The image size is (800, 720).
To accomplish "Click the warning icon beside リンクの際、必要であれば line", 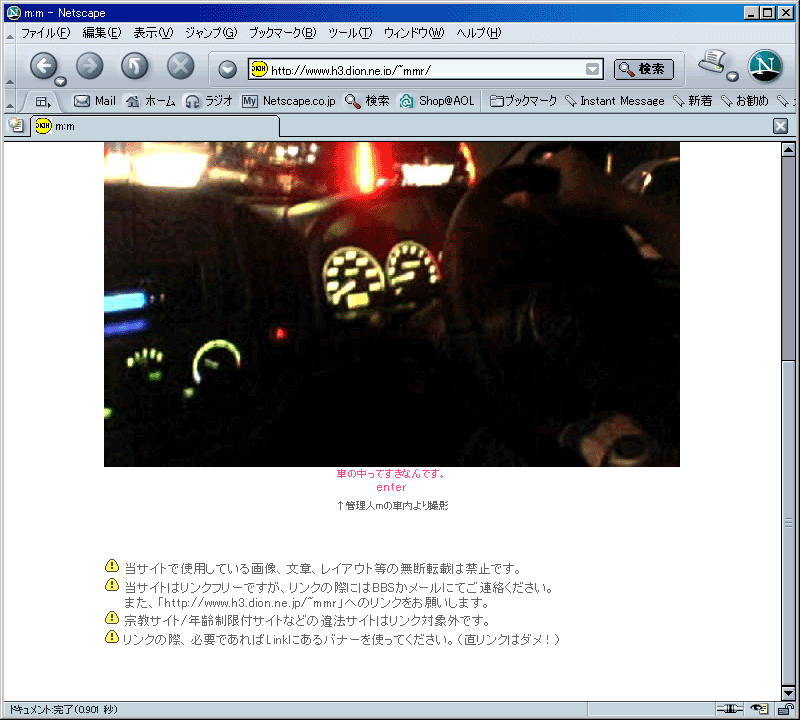I will [112, 637].
